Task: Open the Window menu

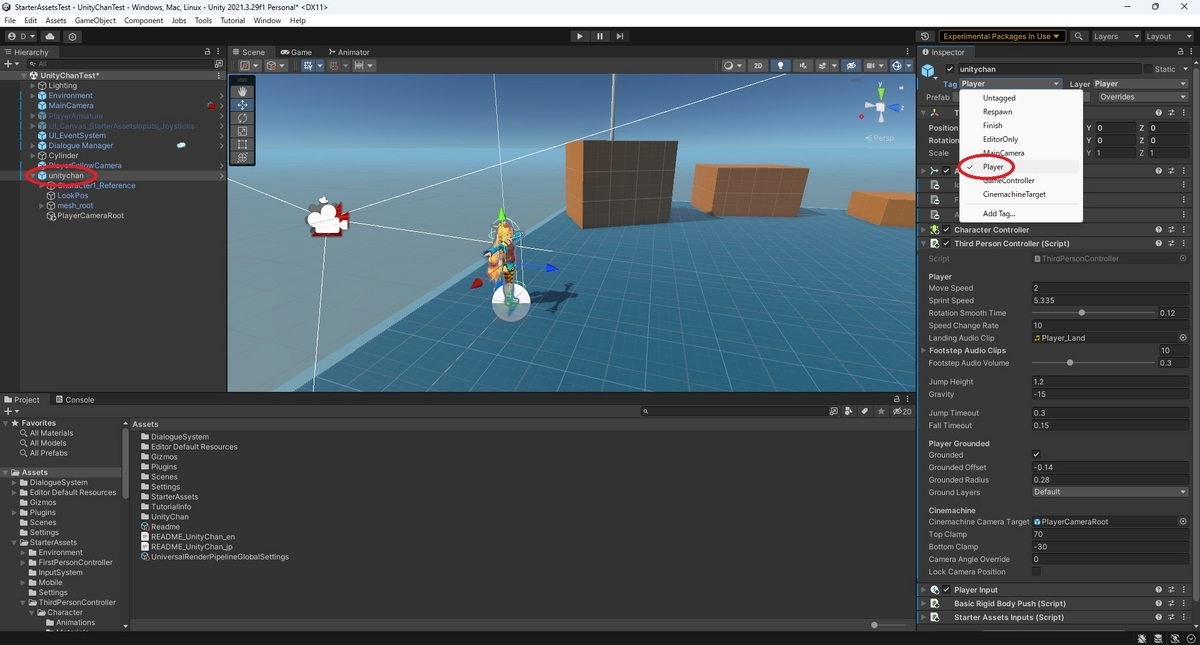Action: (x=267, y=20)
